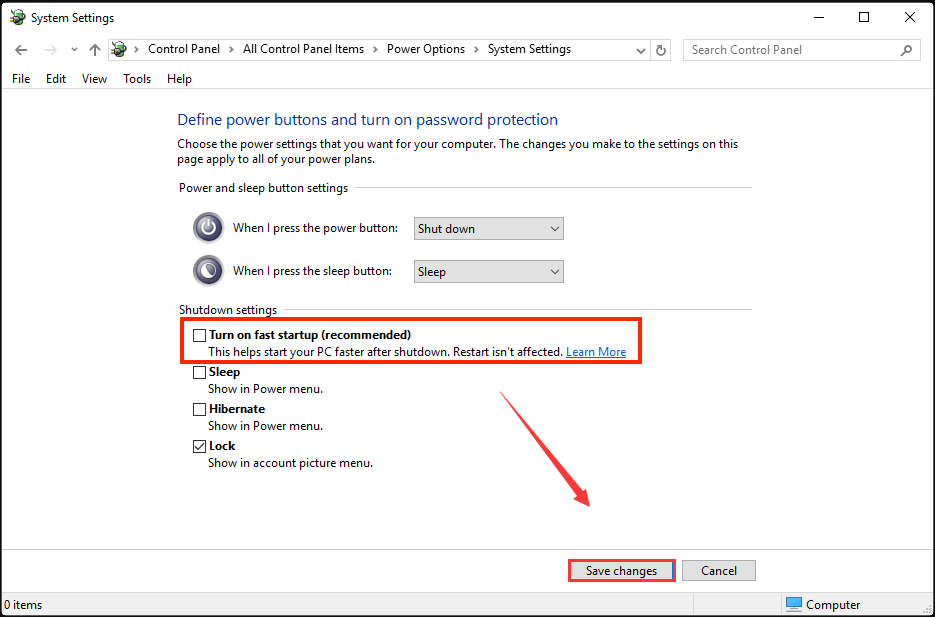Click 'Define power buttons and turn on password protection' heading
The image size is (935, 617).
367,120
